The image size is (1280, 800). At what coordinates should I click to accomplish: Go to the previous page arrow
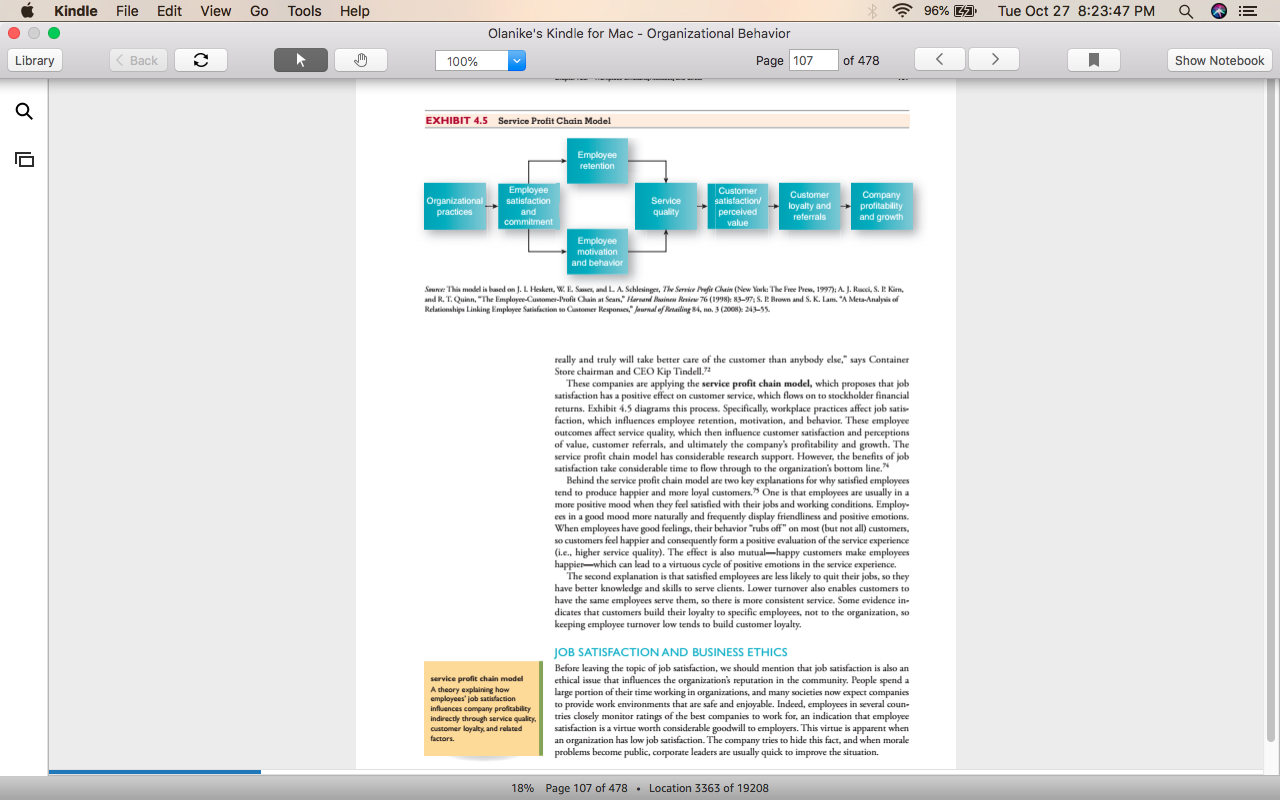940,60
